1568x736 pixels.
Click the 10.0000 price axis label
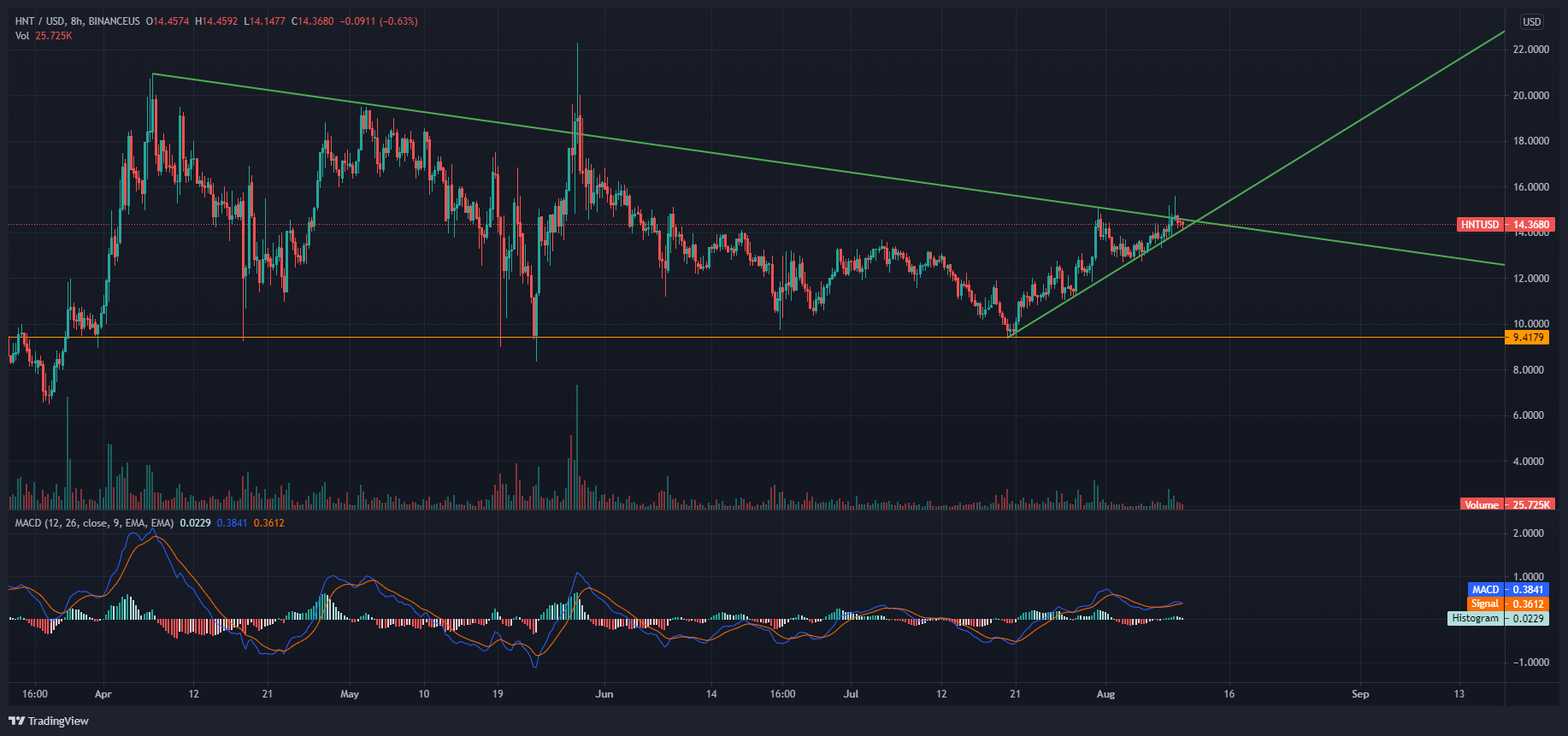(1530, 324)
